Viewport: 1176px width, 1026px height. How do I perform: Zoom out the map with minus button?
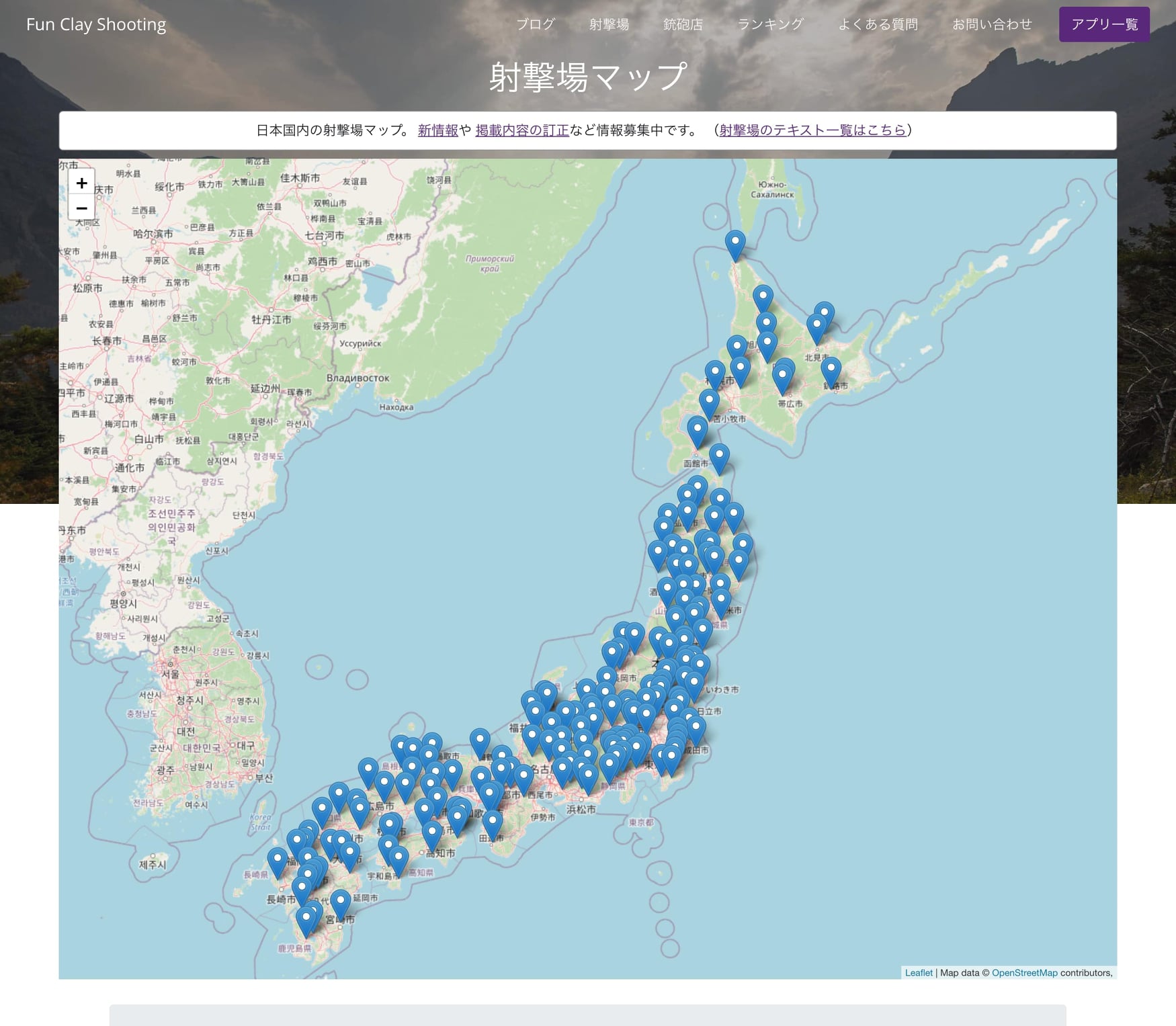tap(82, 208)
